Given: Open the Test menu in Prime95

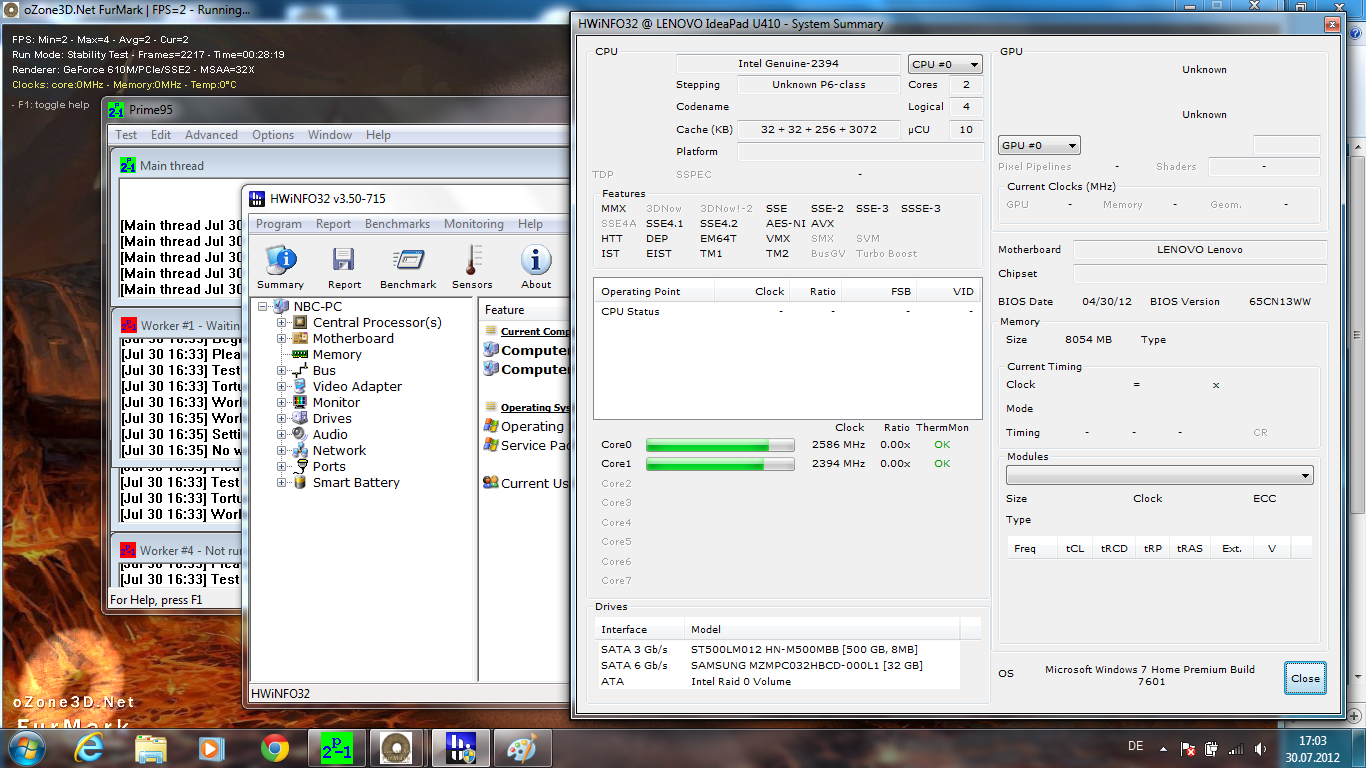Looking at the screenshot, I should tap(126, 135).
